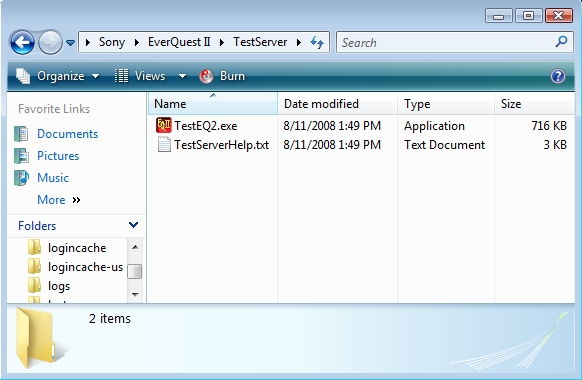Sort by the Type column header
Viewport: 582px width, 380px height.
pos(446,104)
